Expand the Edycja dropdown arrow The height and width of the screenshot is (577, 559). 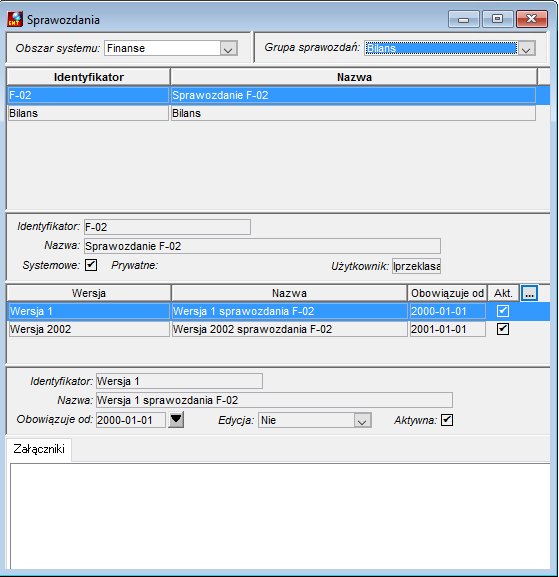(x=362, y=421)
